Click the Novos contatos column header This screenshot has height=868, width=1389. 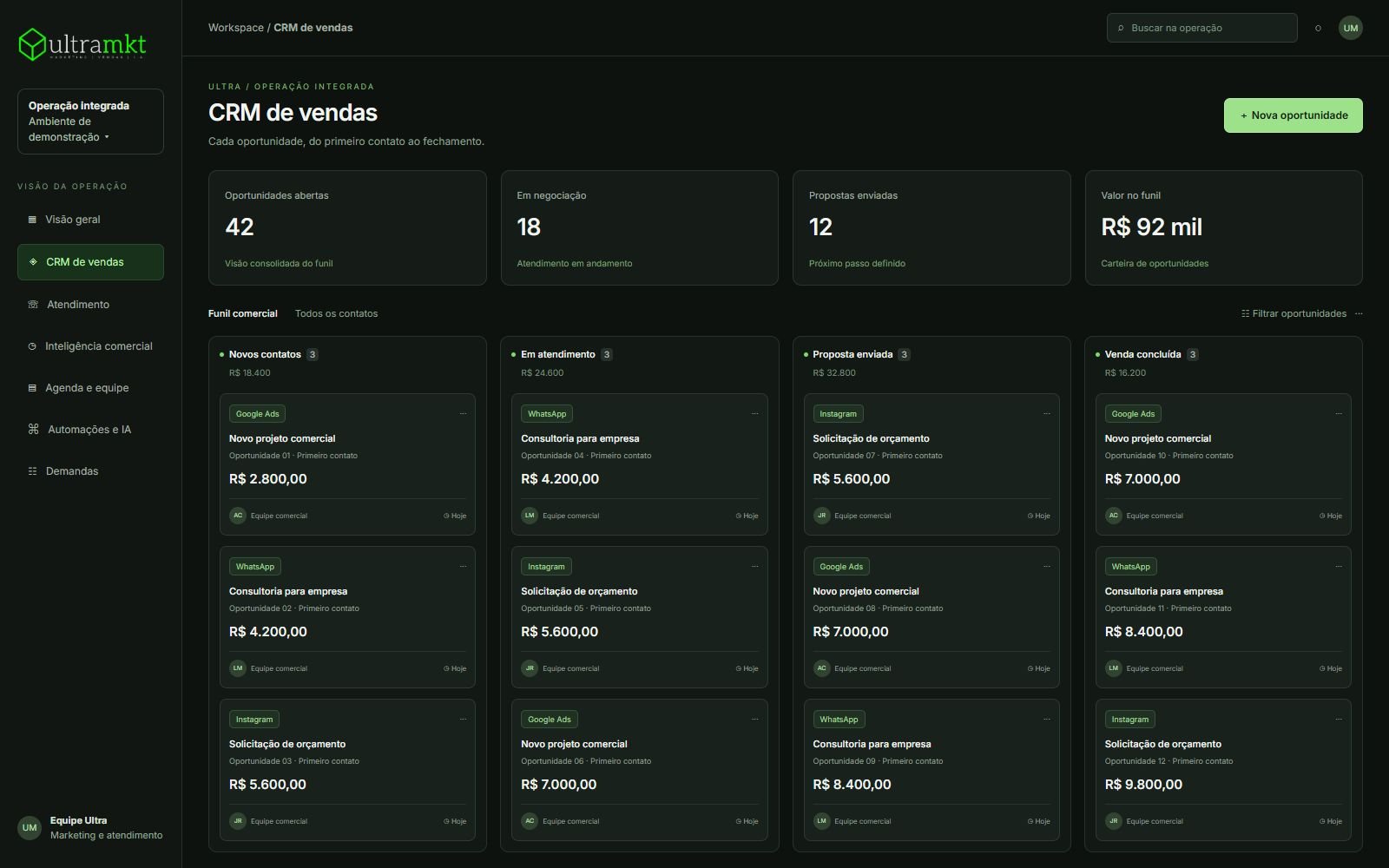(x=265, y=354)
